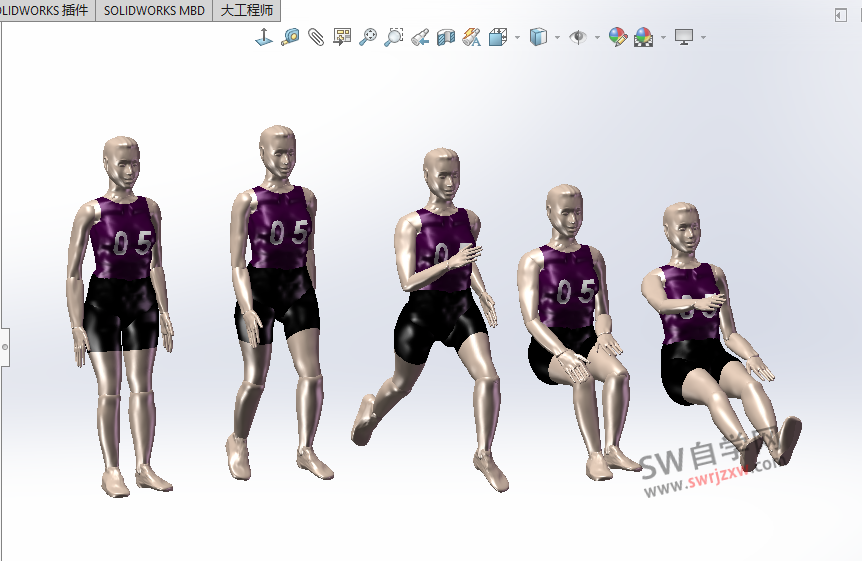Click the coordinate axis icon in the view toolbar
Viewport: 862px width, 561px height.
[264, 37]
